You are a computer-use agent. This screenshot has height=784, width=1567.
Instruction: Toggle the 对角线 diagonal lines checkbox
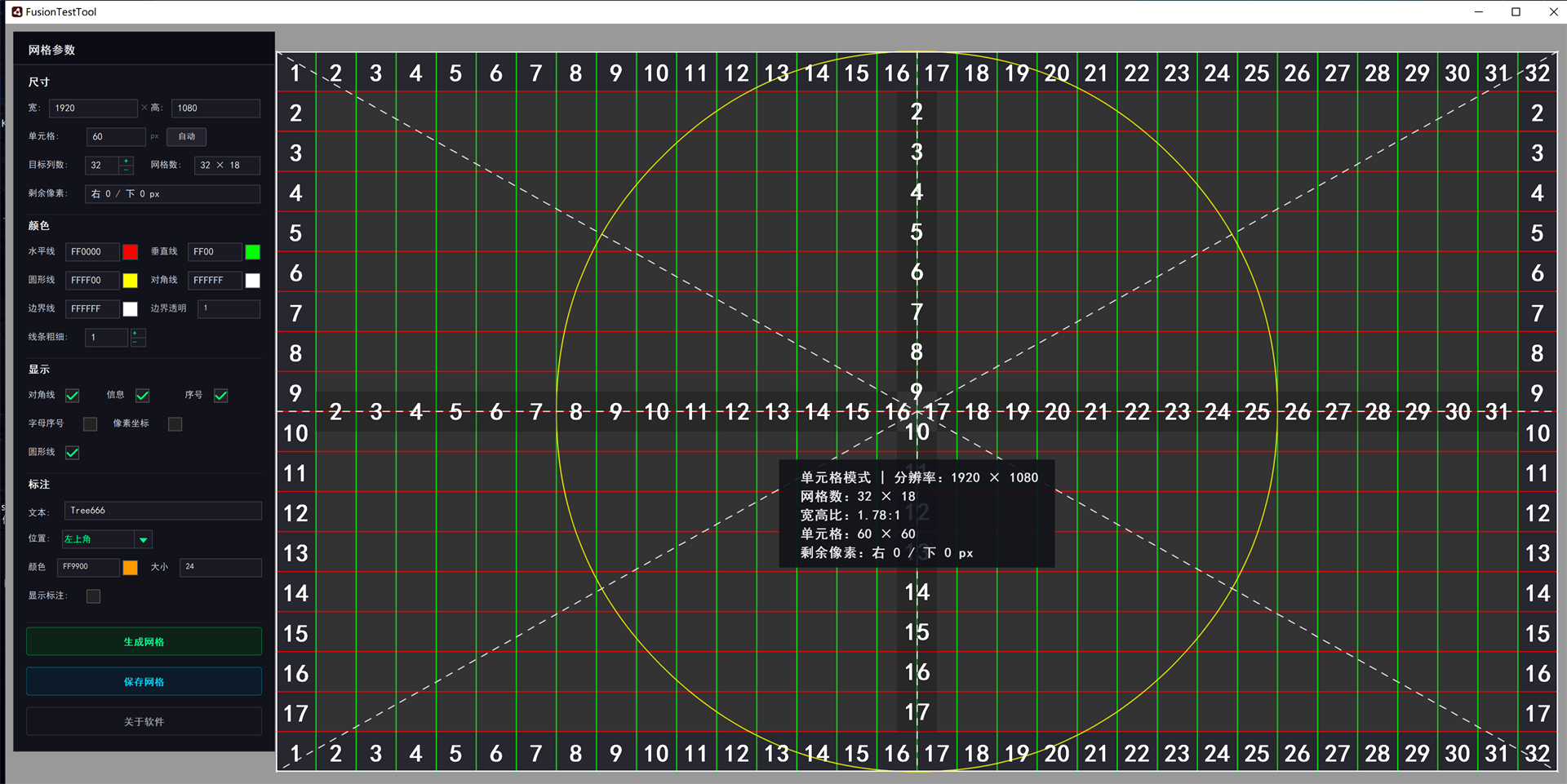point(73,396)
